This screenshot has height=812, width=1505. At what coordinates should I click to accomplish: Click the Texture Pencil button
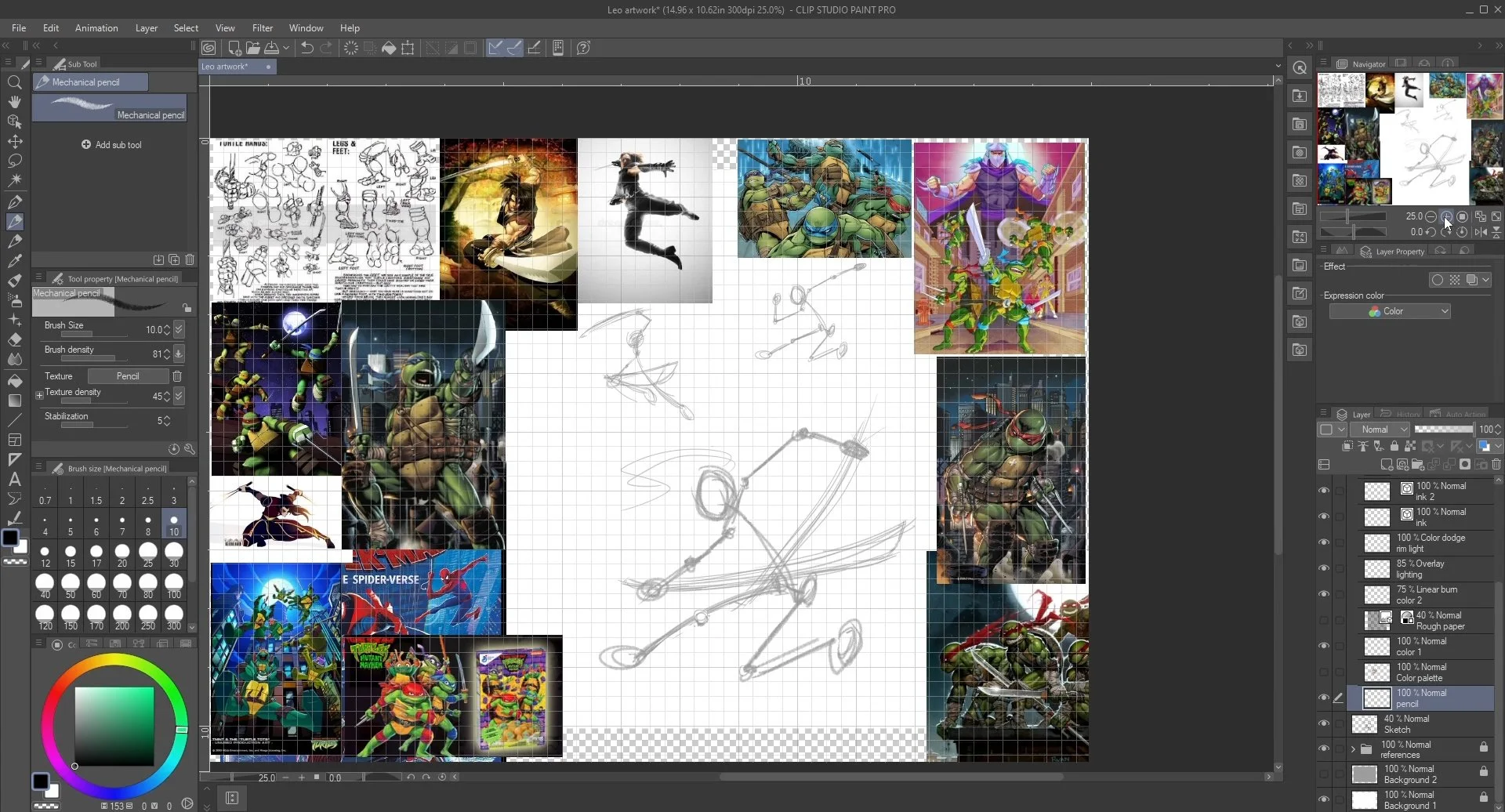click(128, 376)
